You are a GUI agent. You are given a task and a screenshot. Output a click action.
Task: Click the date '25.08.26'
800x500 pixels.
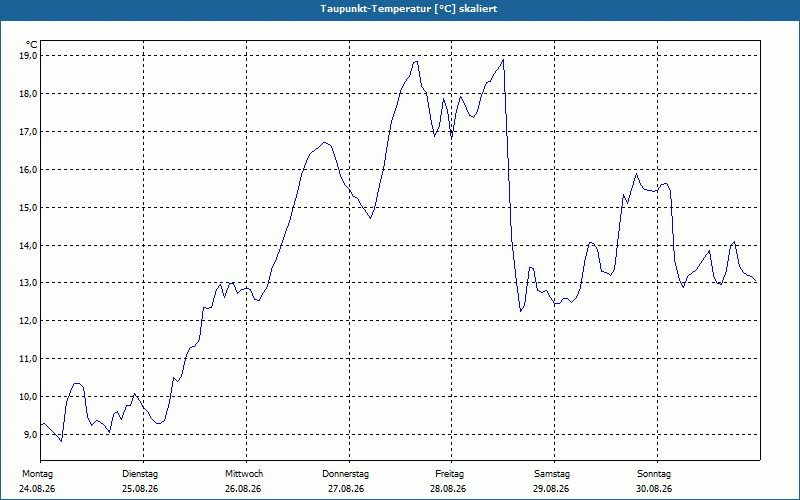(x=140, y=489)
